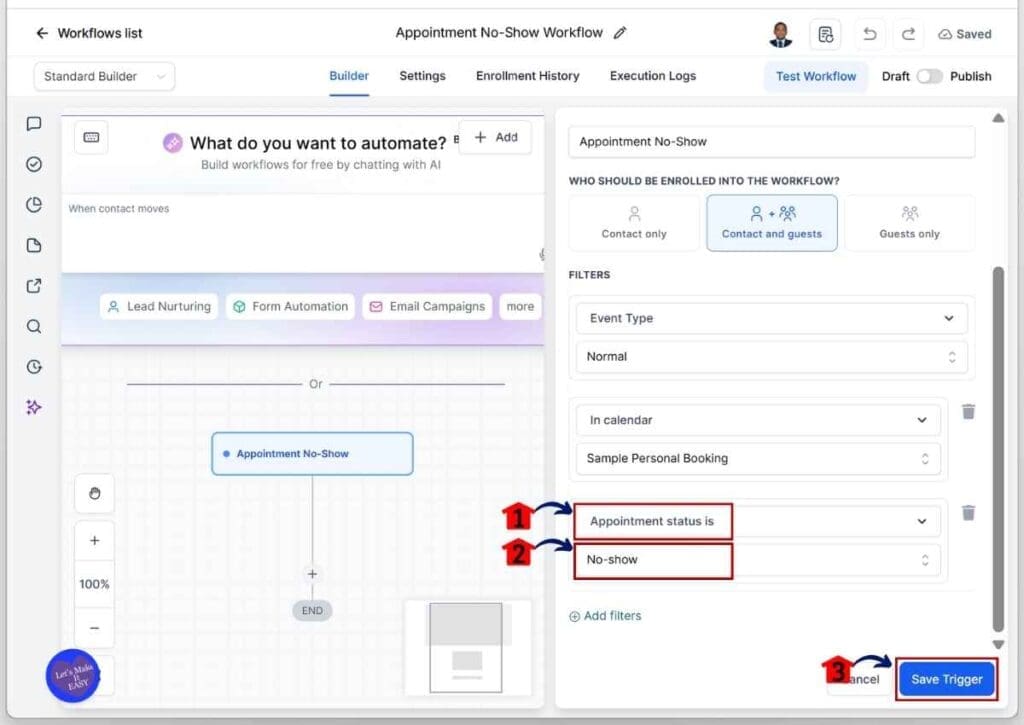Viewport: 1024px width, 725px height.
Task: Open external link sidebar icon
Action: 34,285
